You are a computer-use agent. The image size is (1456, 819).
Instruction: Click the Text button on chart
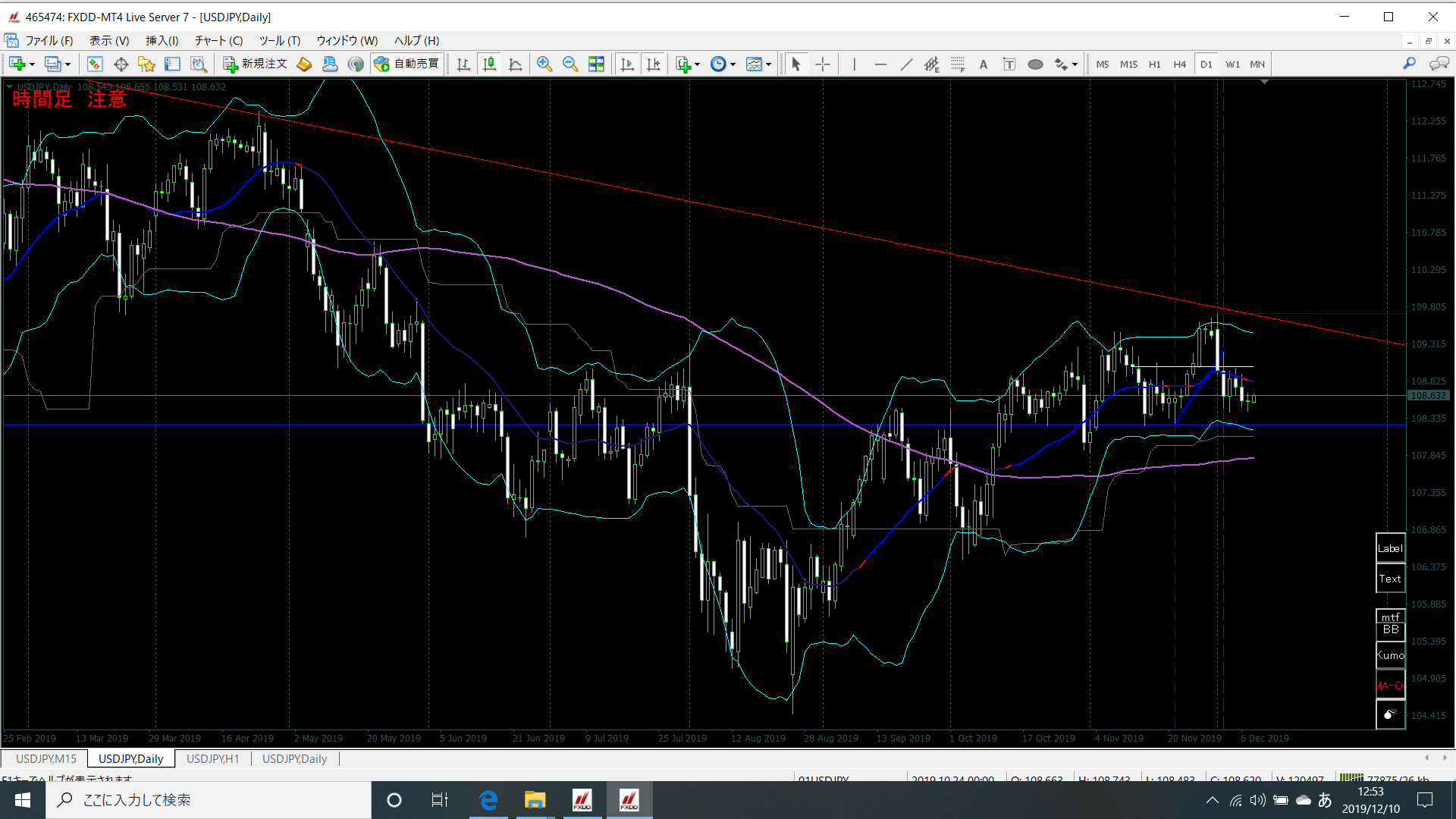click(1390, 578)
